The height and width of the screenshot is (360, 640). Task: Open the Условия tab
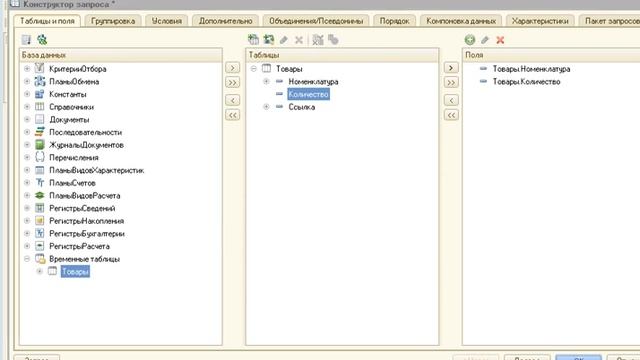pyautogui.click(x=167, y=21)
